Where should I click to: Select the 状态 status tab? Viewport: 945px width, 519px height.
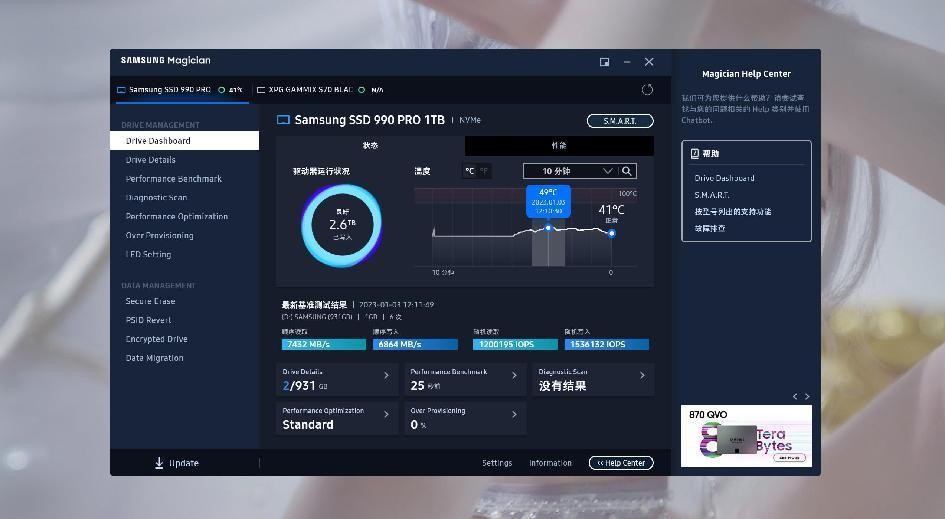coord(370,146)
